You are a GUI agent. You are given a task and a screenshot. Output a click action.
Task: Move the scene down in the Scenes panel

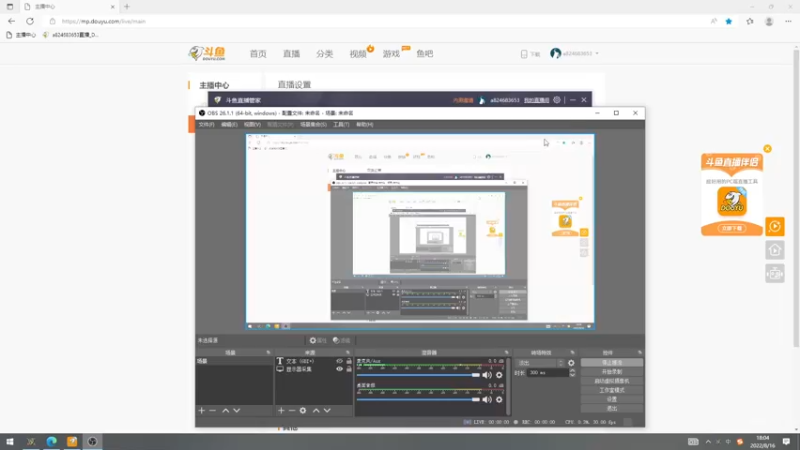tap(237, 410)
